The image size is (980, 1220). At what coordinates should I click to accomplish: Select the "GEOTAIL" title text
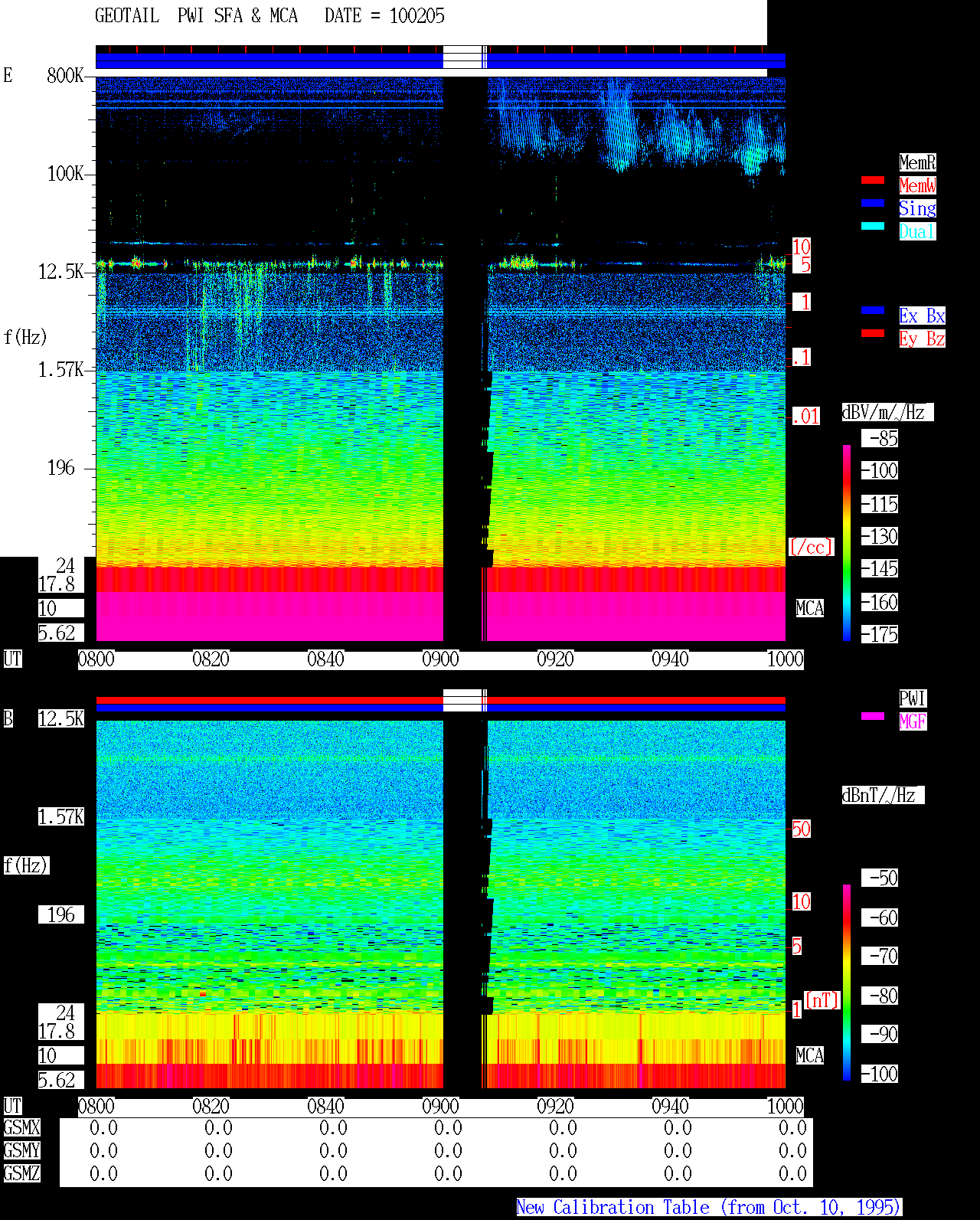tap(127, 15)
